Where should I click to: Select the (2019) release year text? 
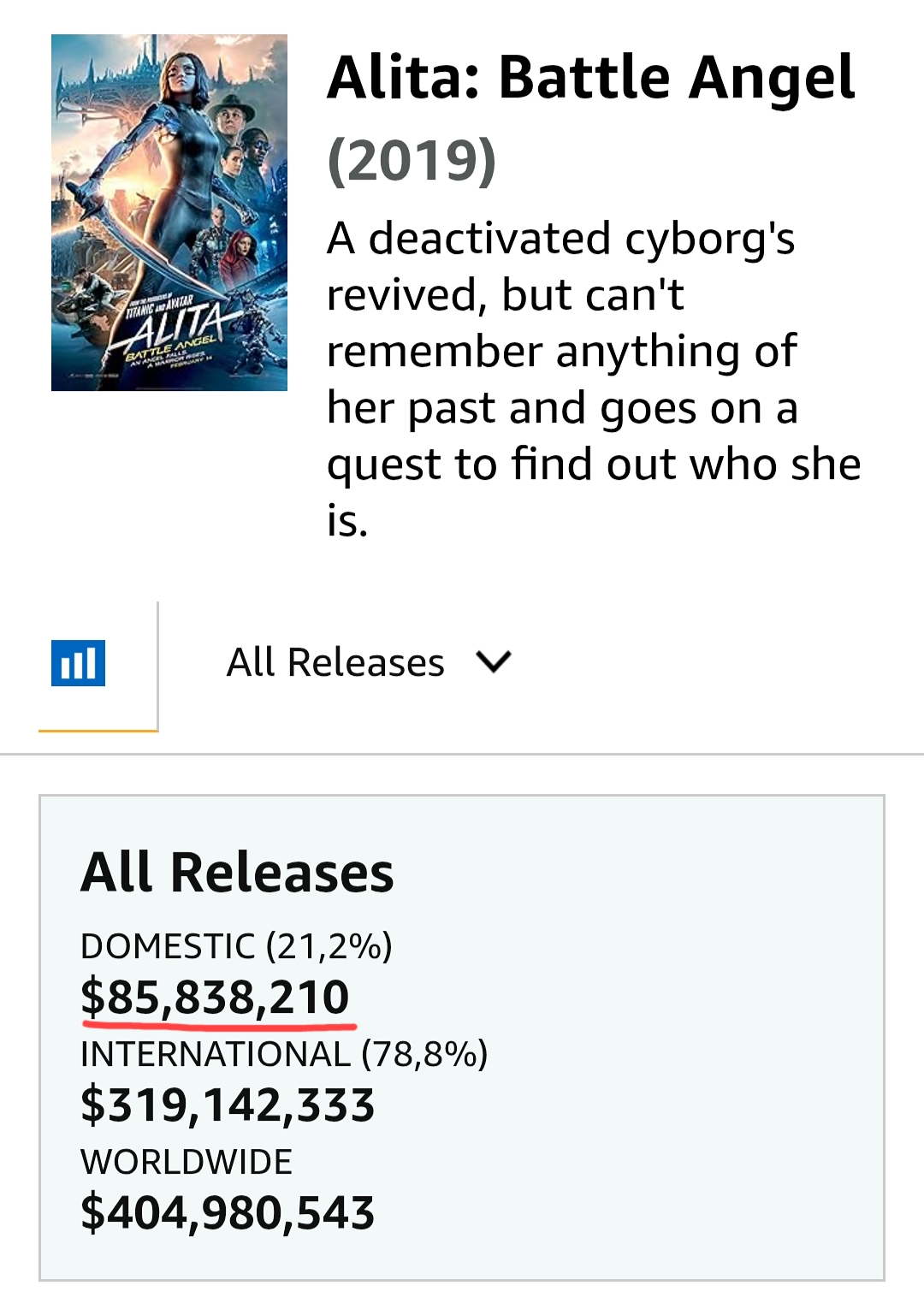(x=412, y=160)
